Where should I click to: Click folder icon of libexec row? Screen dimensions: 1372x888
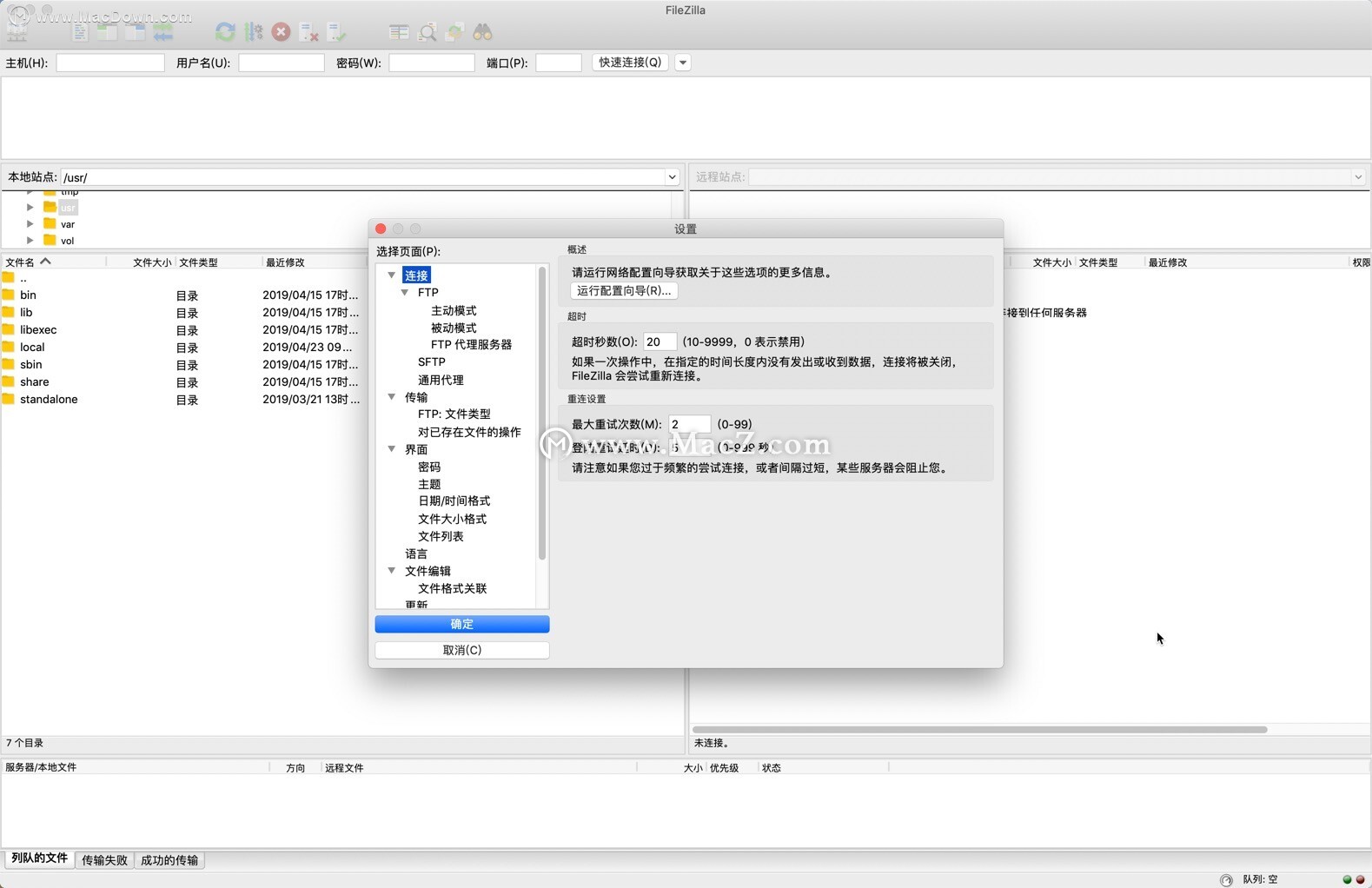pyautogui.click(x=9, y=329)
